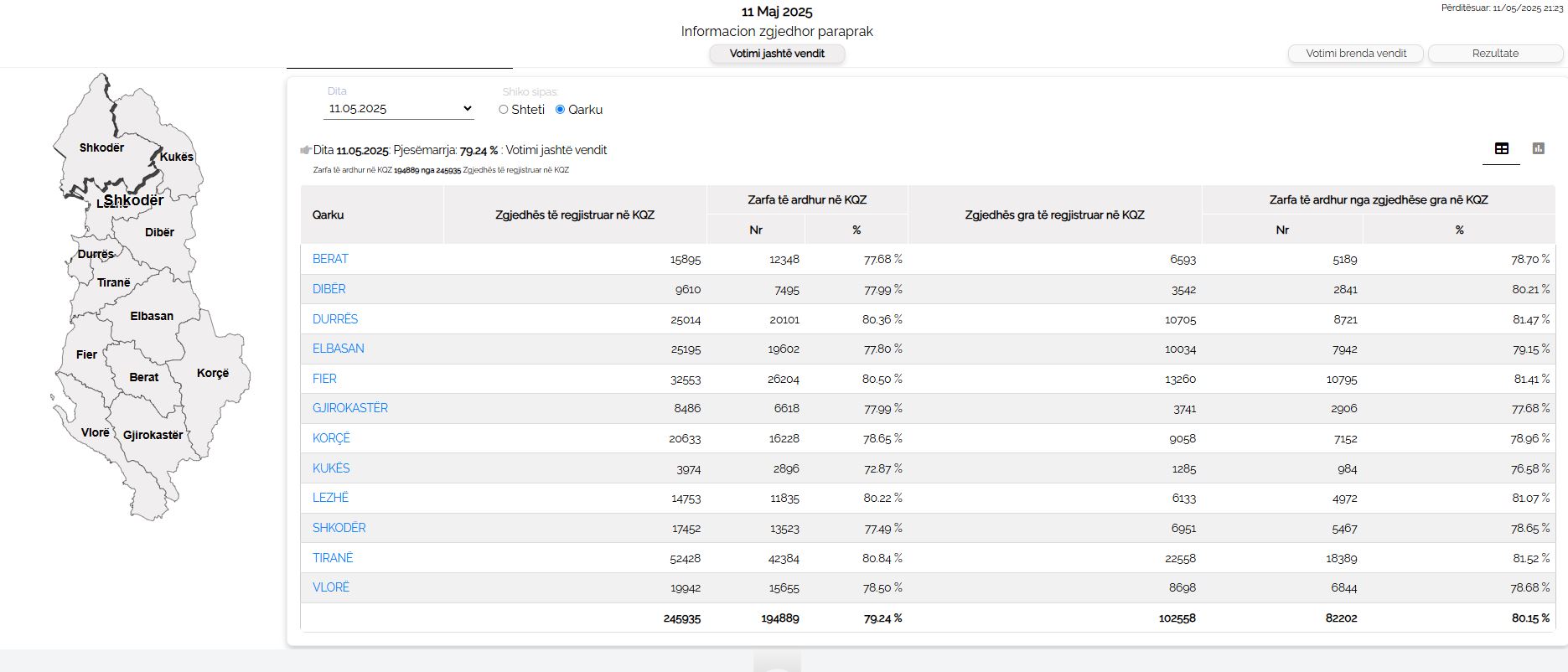1568x672 pixels.
Task: Open the DURRËS county link
Action: tap(335, 319)
